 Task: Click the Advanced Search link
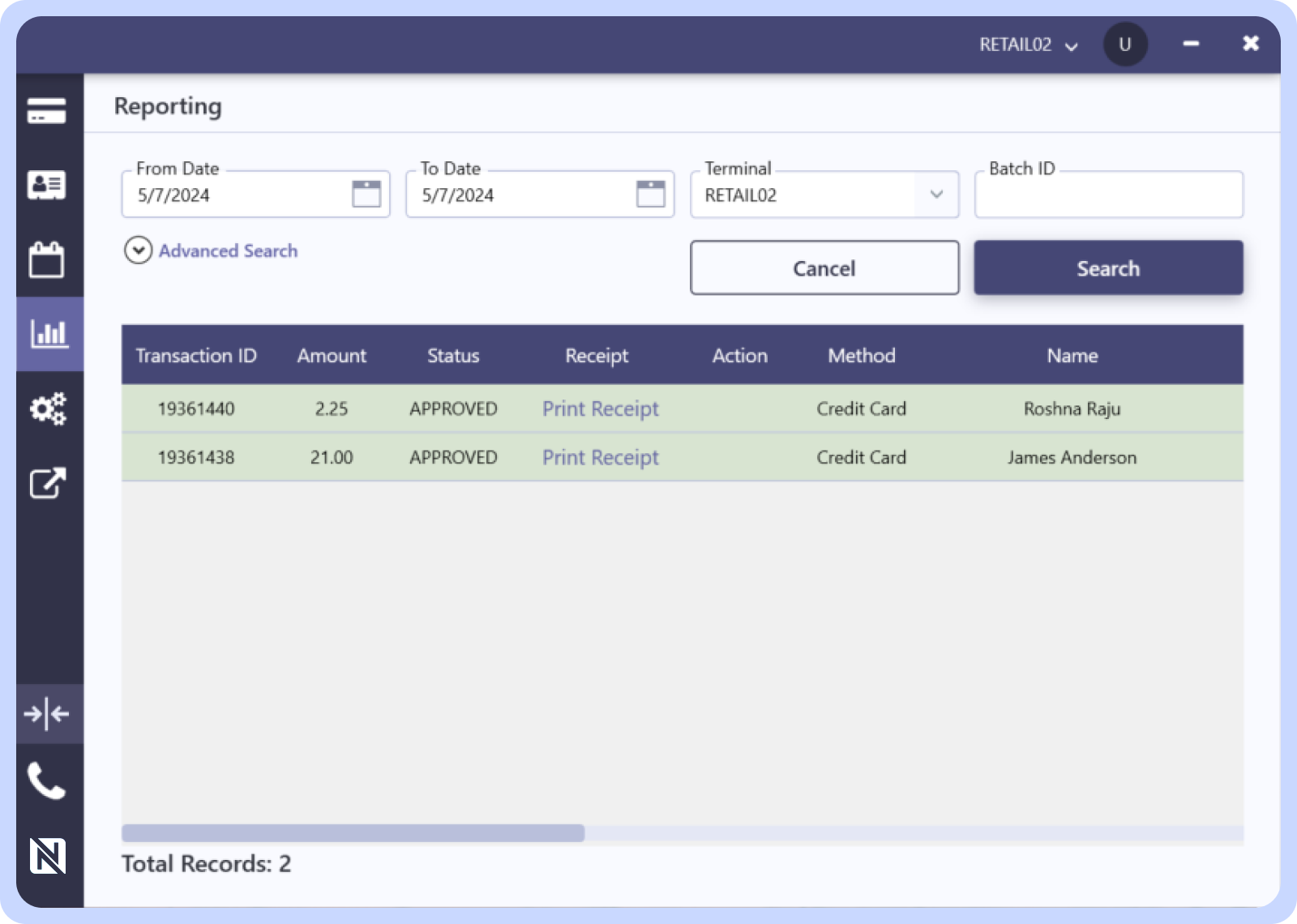point(228,251)
